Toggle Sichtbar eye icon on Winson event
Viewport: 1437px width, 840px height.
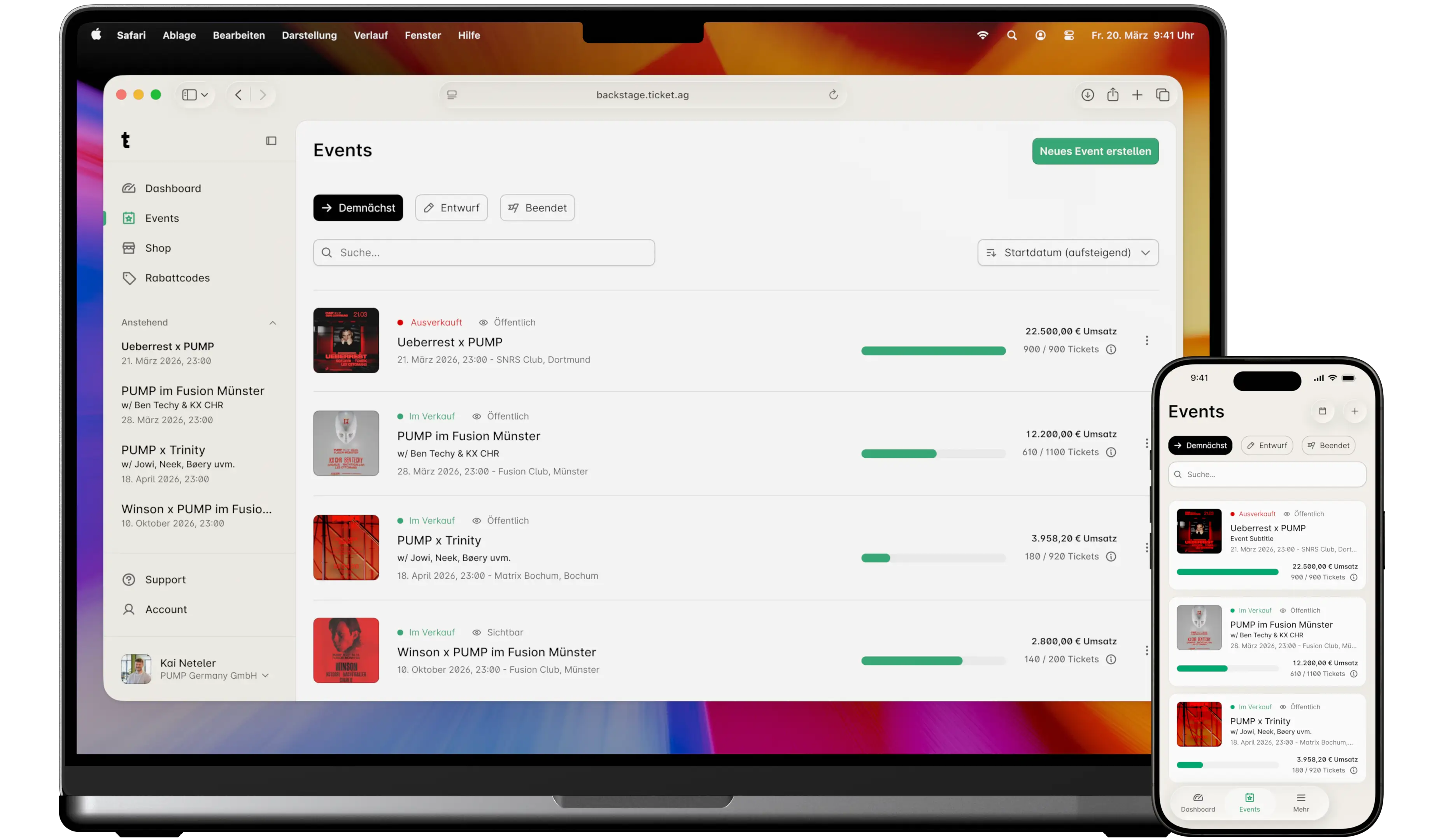point(477,633)
